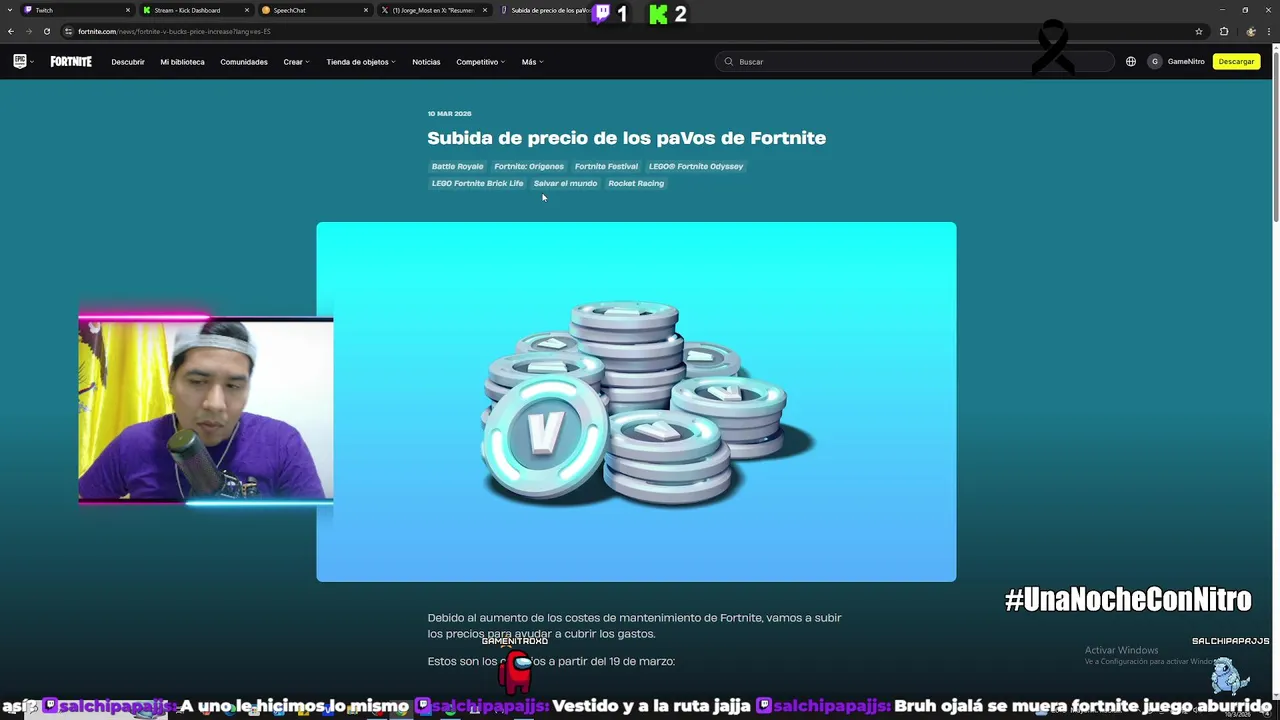Switch to the Jorge_Most en X tab
This screenshot has height=720, width=1280.
433,10
